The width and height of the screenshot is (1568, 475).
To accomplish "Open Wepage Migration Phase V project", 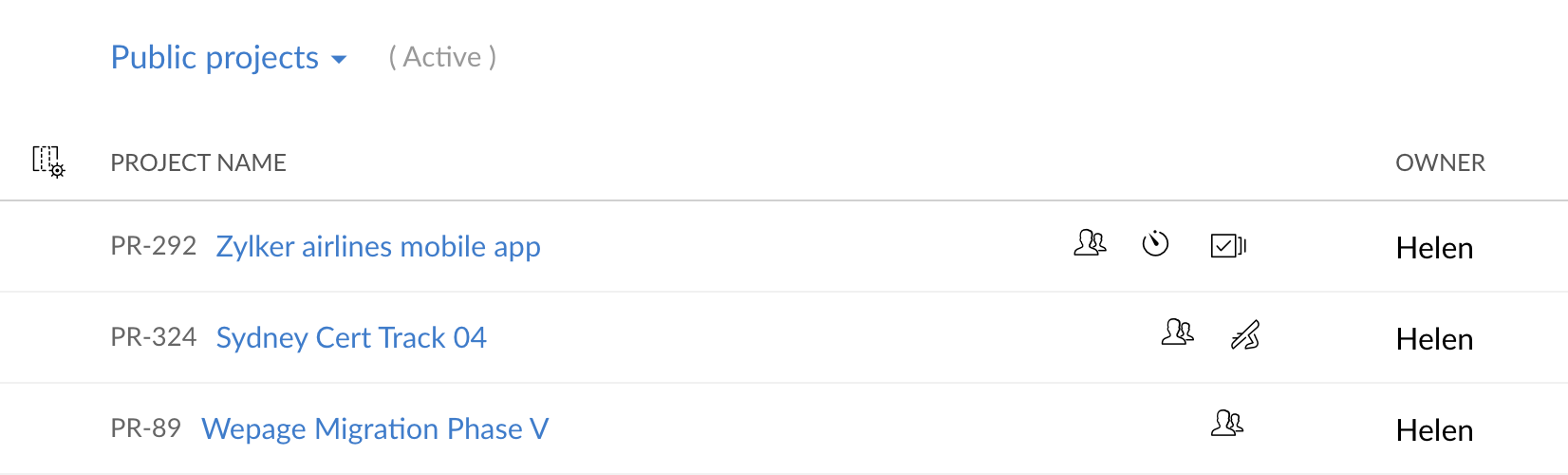I will pos(375,428).
